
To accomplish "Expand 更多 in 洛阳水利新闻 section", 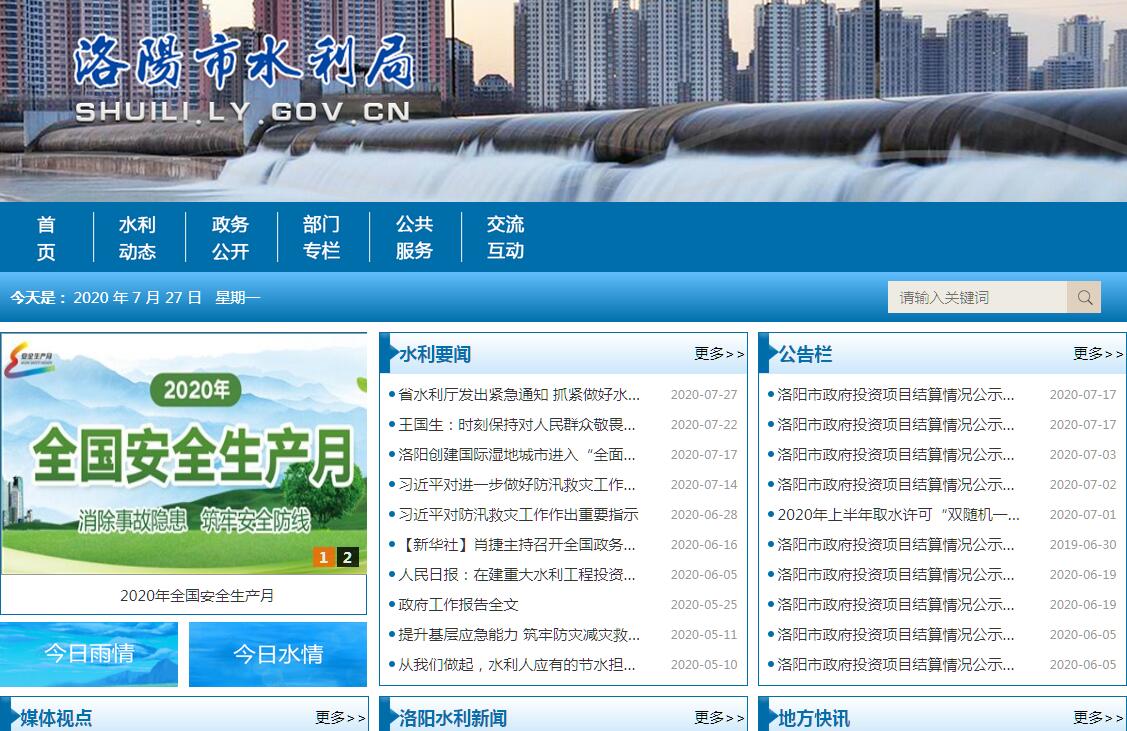I will (x=719, y=717).
